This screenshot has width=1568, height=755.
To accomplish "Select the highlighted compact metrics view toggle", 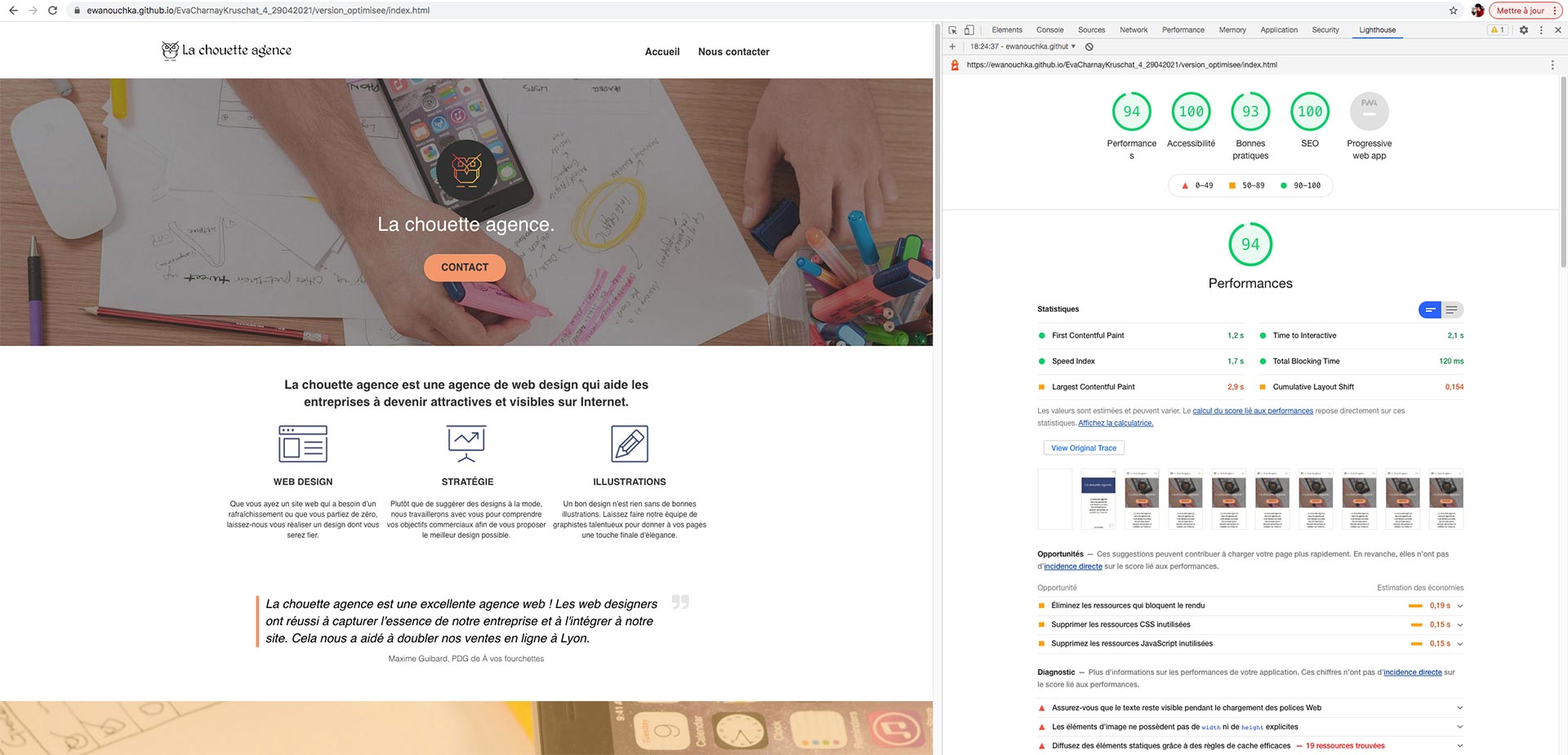I will pyautogui.click(x=1429, y=310).
